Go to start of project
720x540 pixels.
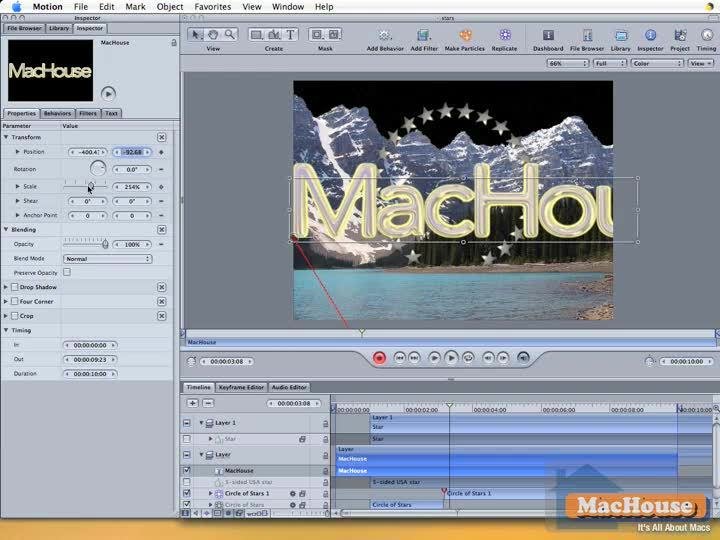tap(399, 358)
